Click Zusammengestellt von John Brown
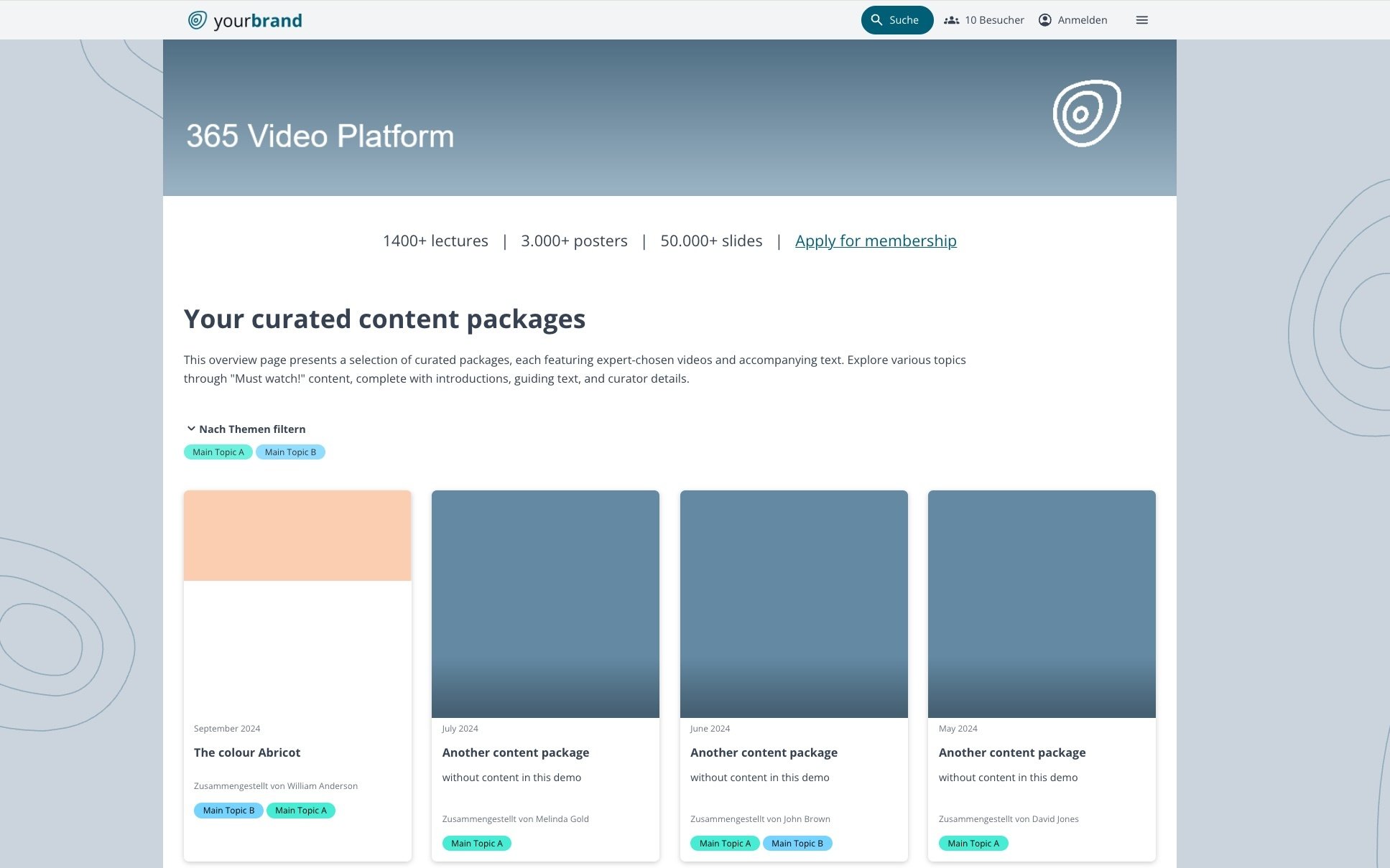This screenshot has height=868, width=1390. pos(760,819)
